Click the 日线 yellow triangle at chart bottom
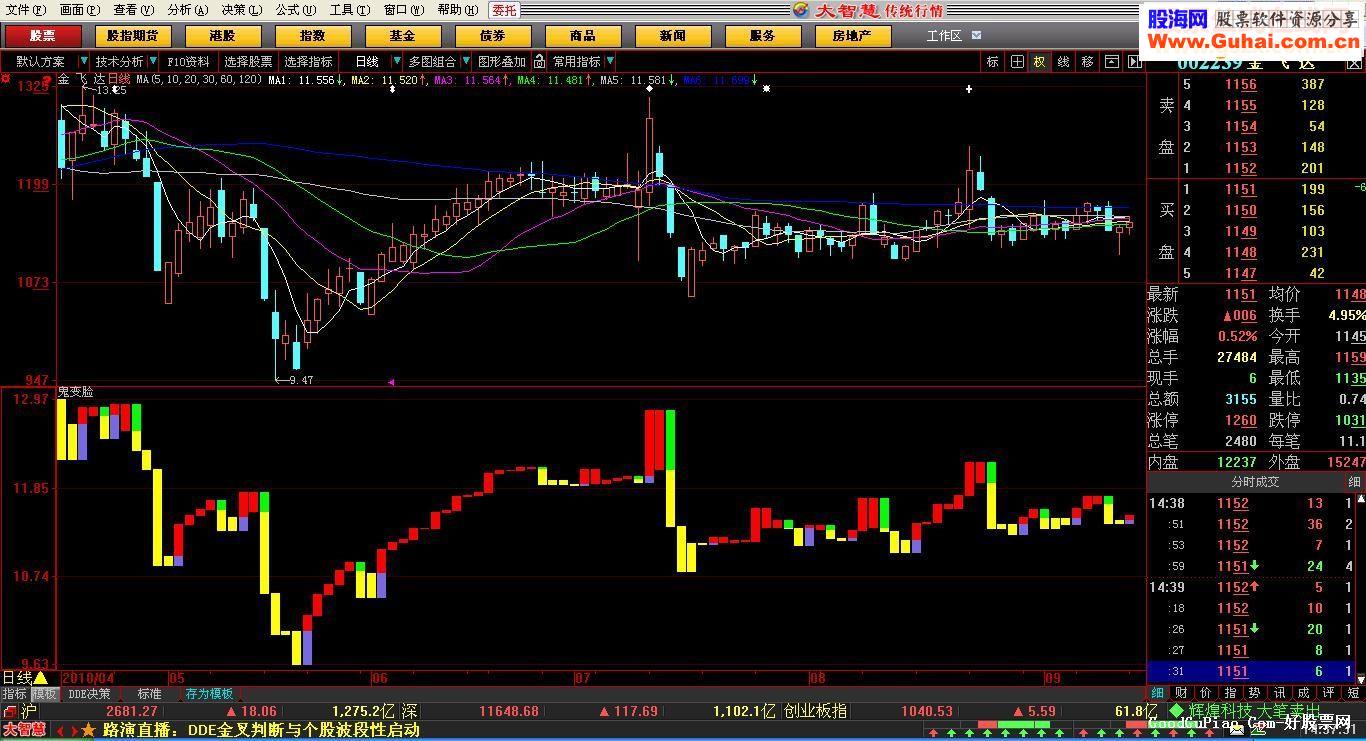 (x=41, y=677)
